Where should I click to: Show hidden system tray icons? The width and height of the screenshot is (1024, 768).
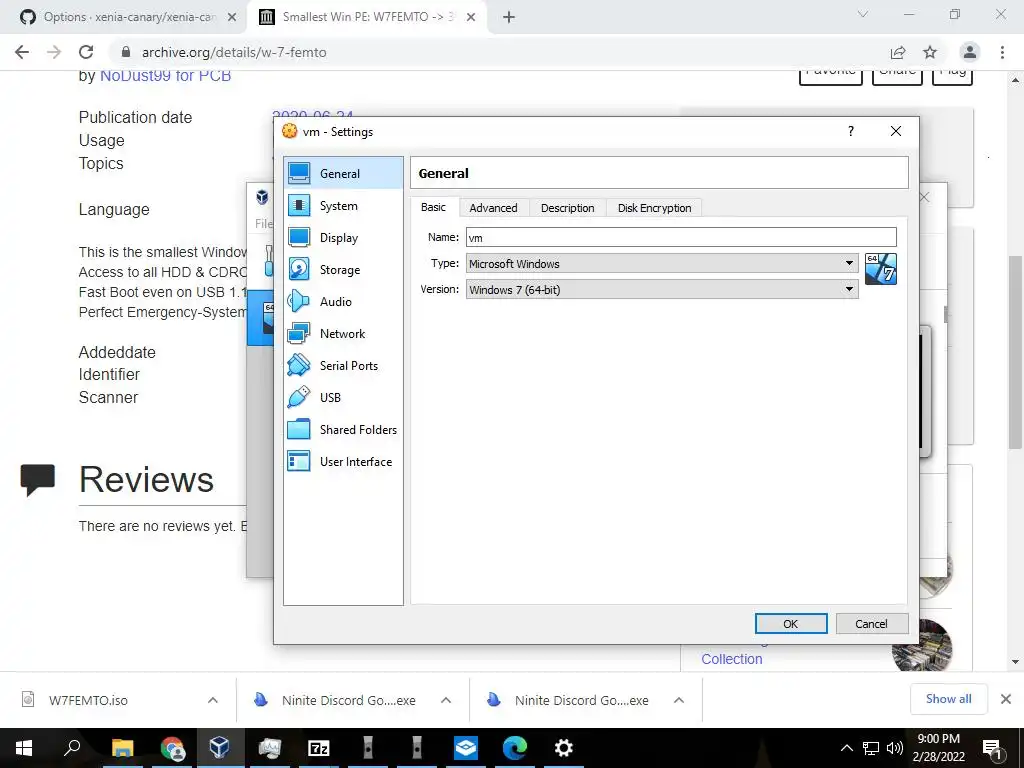click(x=846, y=748)
